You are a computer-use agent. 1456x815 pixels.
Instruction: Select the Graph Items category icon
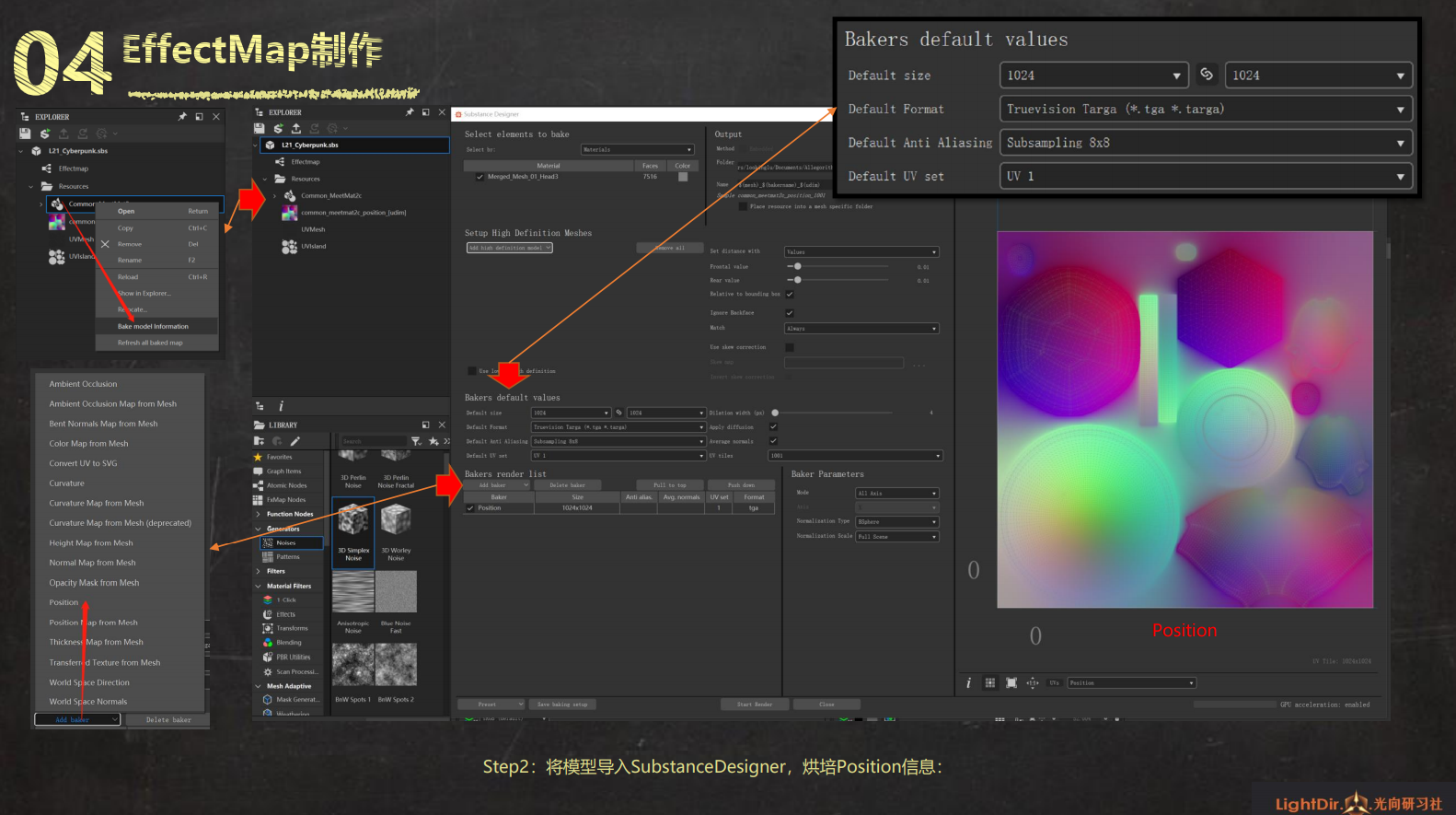258,471
